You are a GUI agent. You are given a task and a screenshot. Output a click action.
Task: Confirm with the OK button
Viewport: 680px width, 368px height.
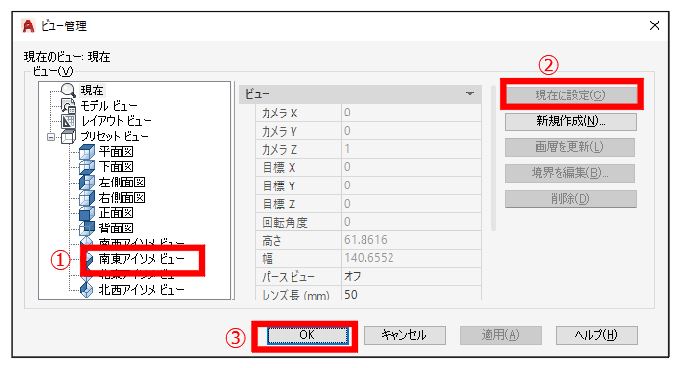pyautogui.click(x=307, y=335)
